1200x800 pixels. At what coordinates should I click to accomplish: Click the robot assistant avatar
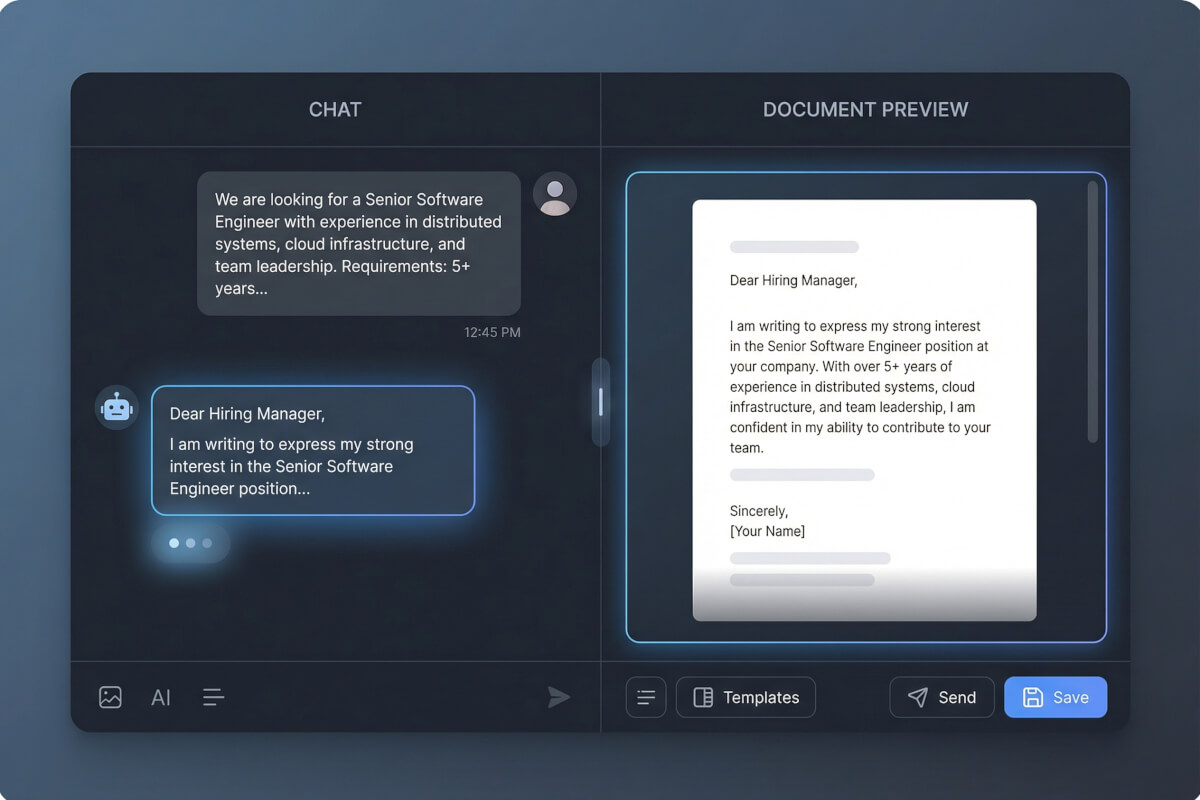117,408
